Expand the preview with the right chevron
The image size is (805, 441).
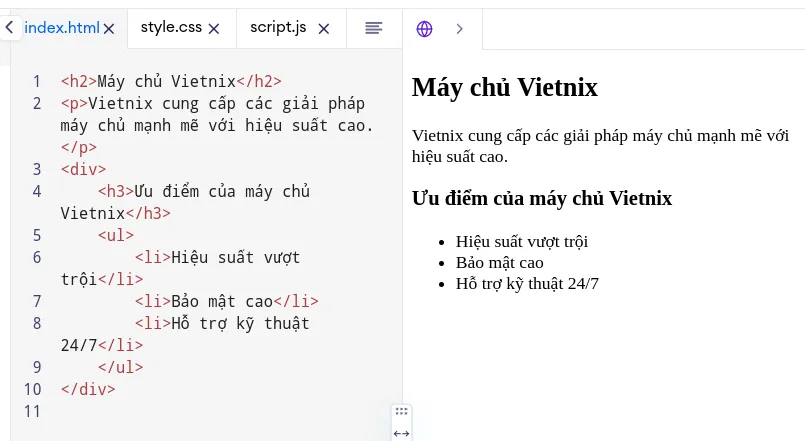point(459,29)
